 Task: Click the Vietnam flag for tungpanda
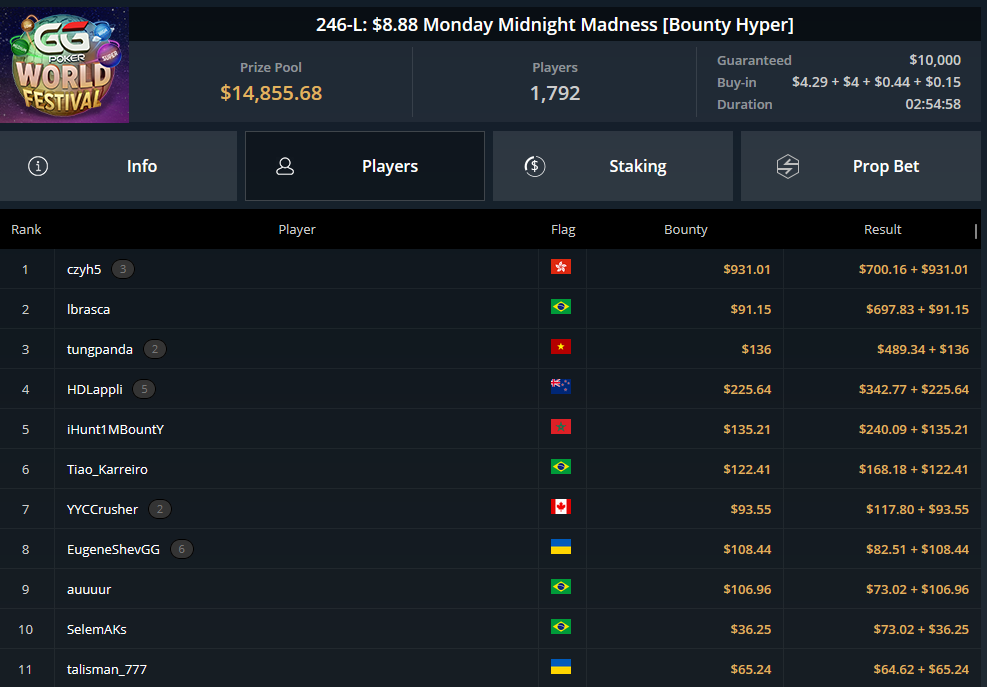pos(561,347)
